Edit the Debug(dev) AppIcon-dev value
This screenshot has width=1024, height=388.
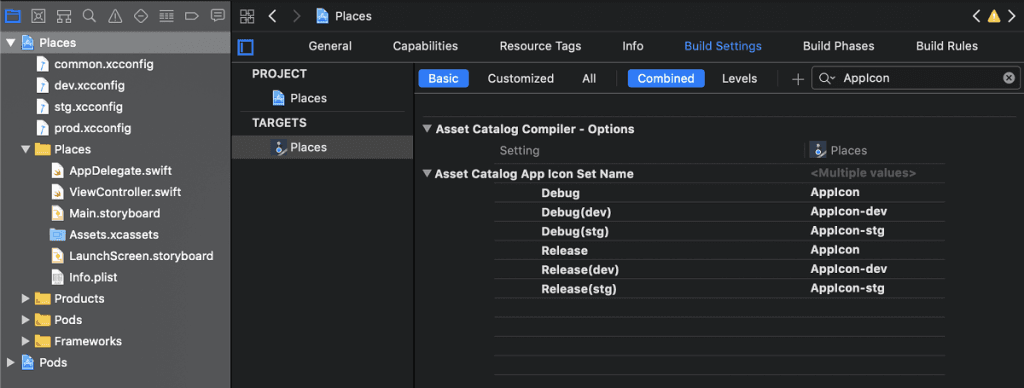click(x=848, y=212)
